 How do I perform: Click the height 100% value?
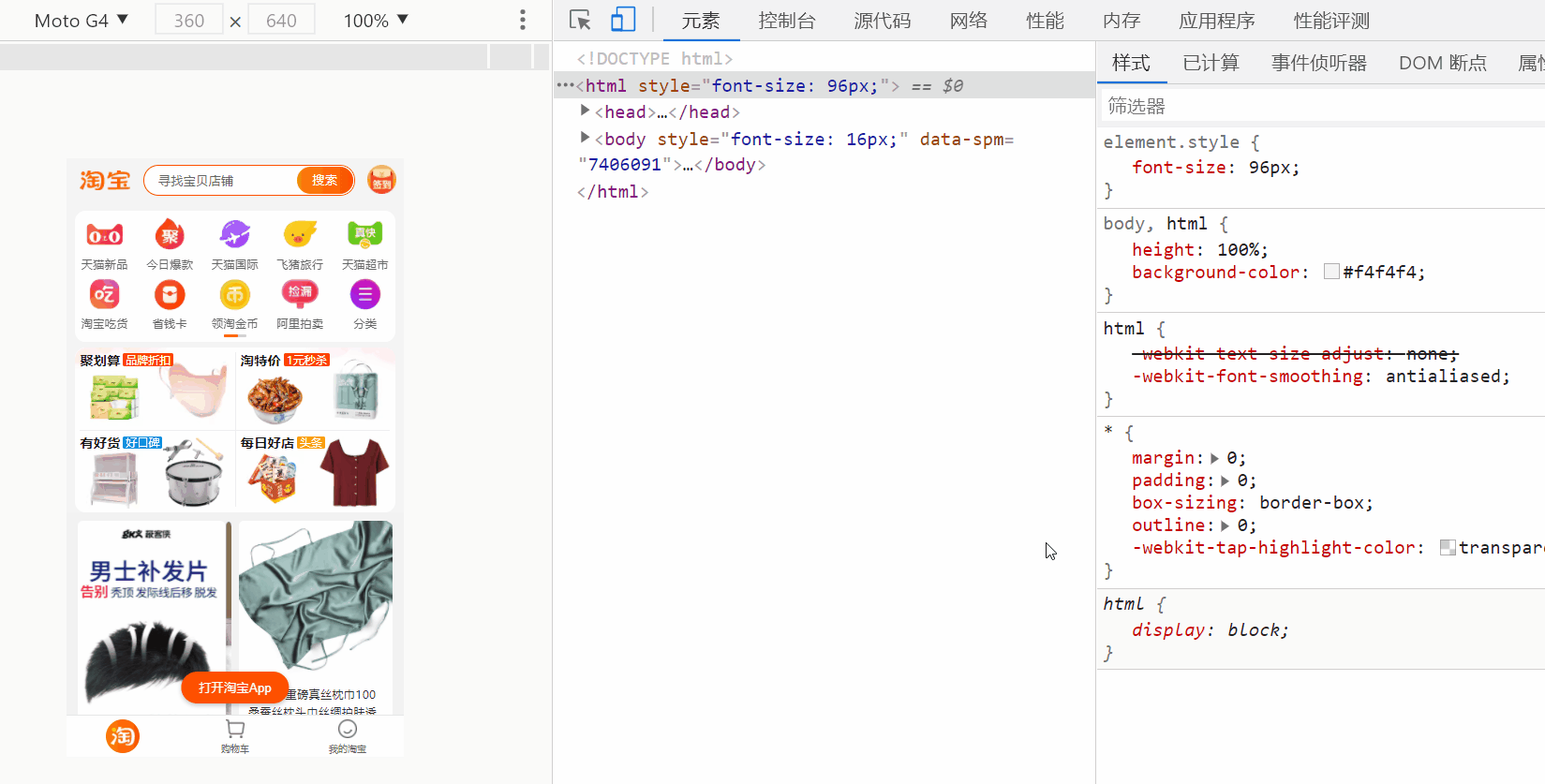(x=1238, y=249)
